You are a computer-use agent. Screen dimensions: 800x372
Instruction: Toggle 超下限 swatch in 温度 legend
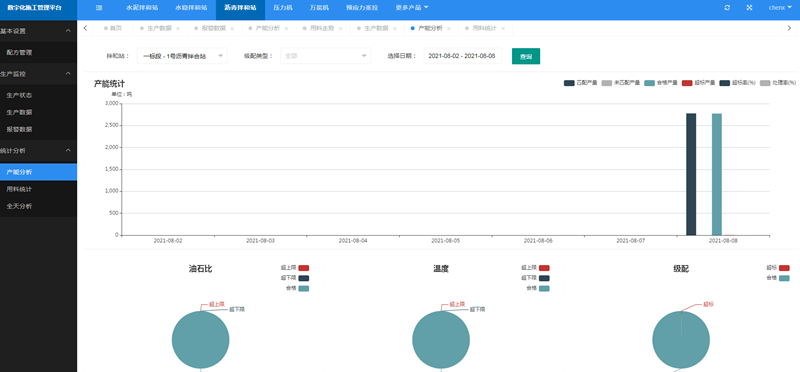tap(544, 278)
